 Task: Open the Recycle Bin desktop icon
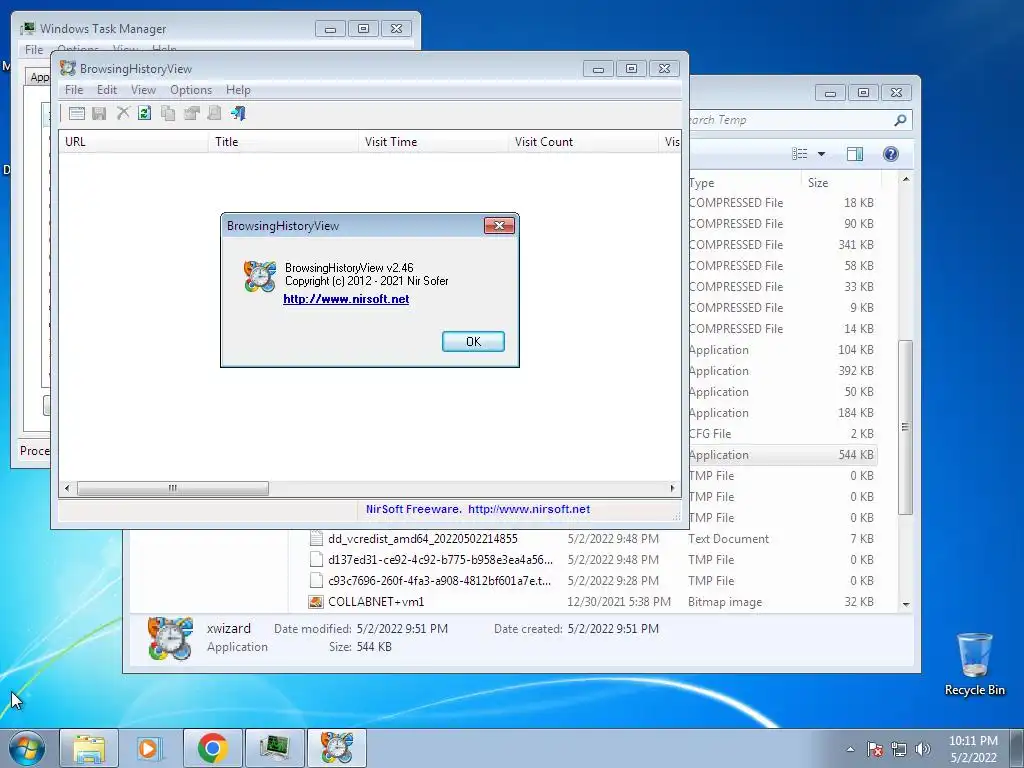point(974,664)
